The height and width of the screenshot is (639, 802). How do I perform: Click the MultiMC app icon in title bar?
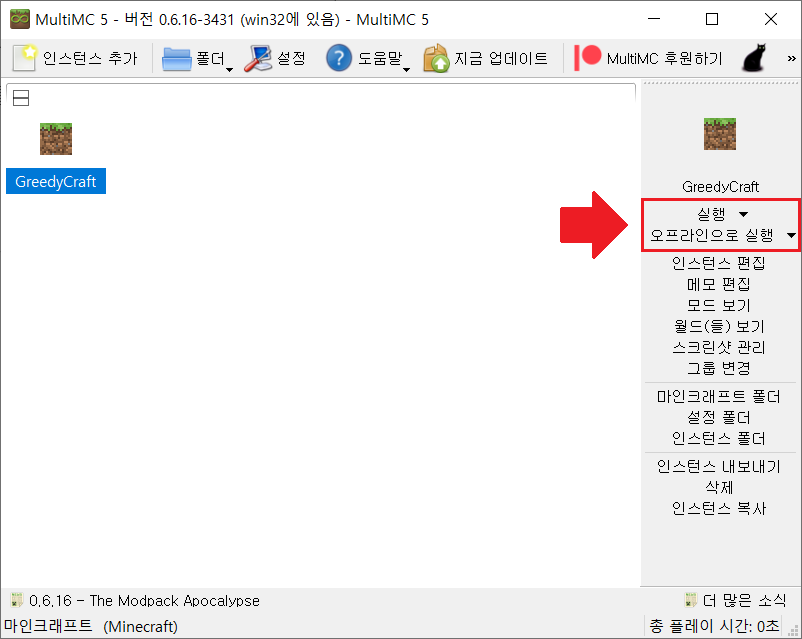[20, 19]
